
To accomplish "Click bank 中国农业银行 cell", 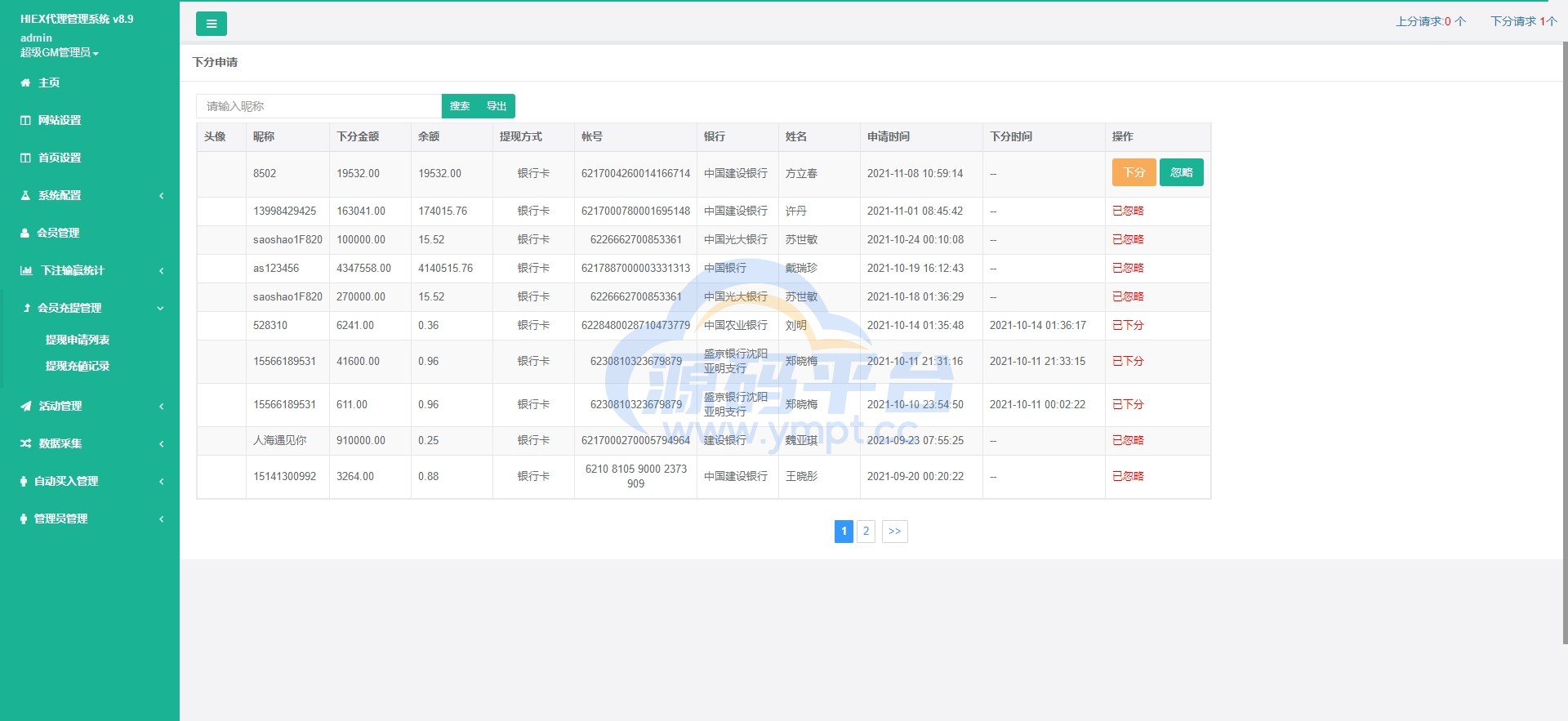I will (736, 325).
